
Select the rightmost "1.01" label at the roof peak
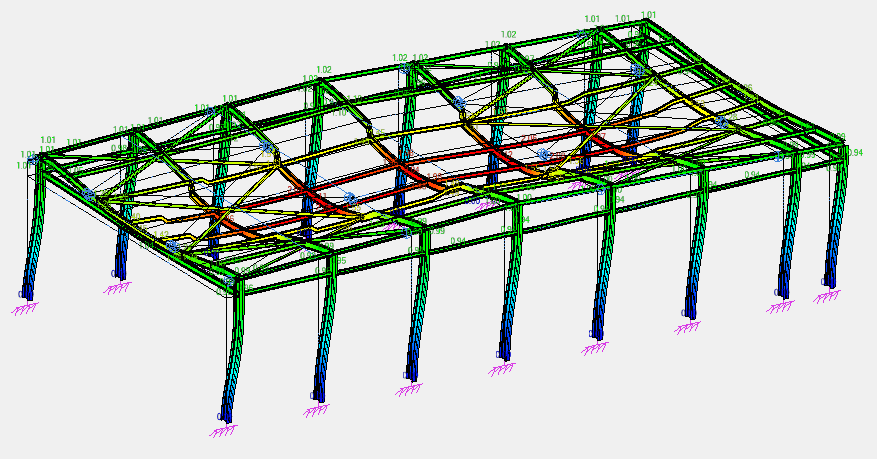point(650,15)
